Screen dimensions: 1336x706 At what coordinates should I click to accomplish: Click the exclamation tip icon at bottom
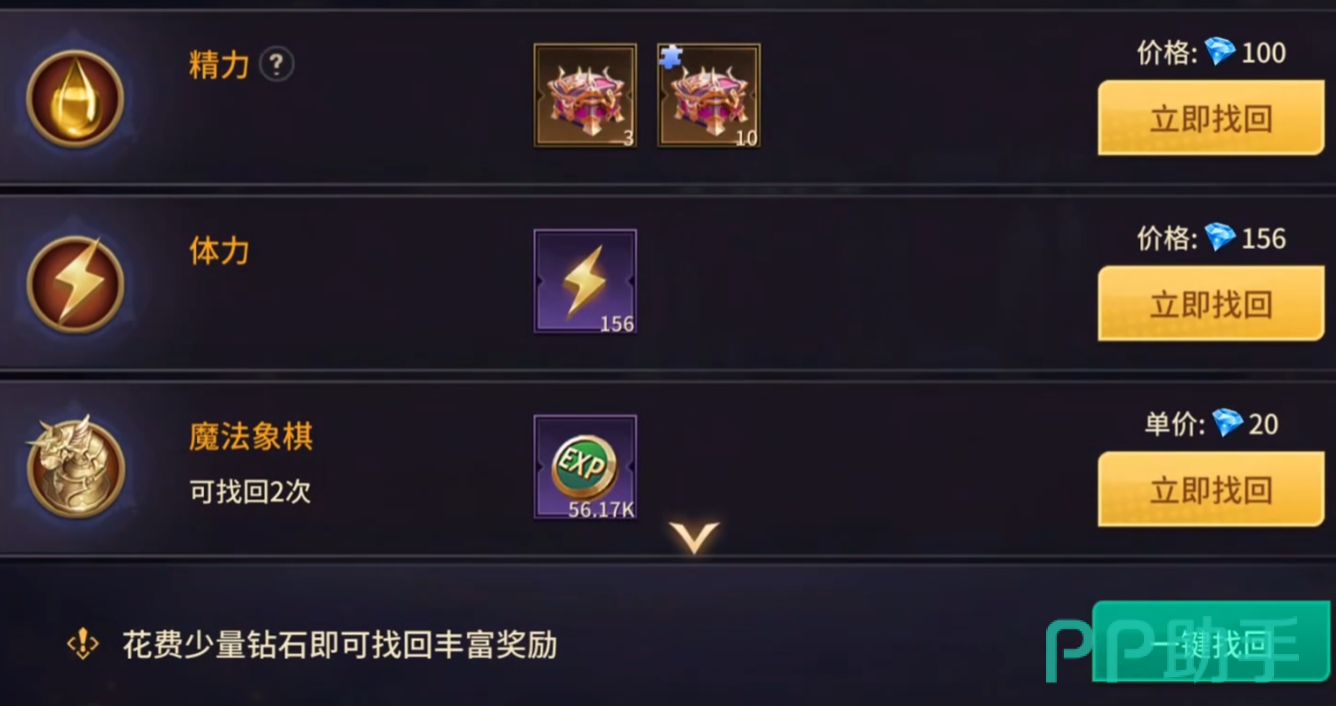[x=82, y=644]
